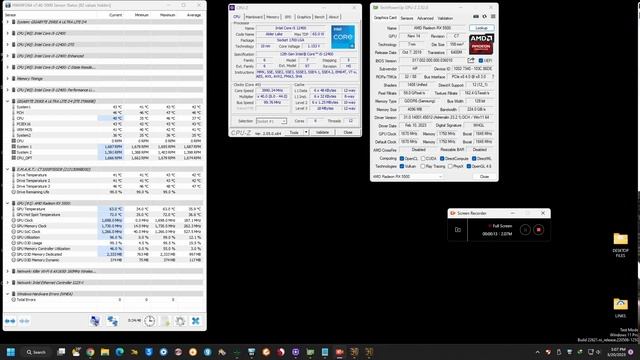Toggle the PhysX checkbox in GPU-Z
The height and width of the screenshot is (360, 640).
click(x=450, y=167)
